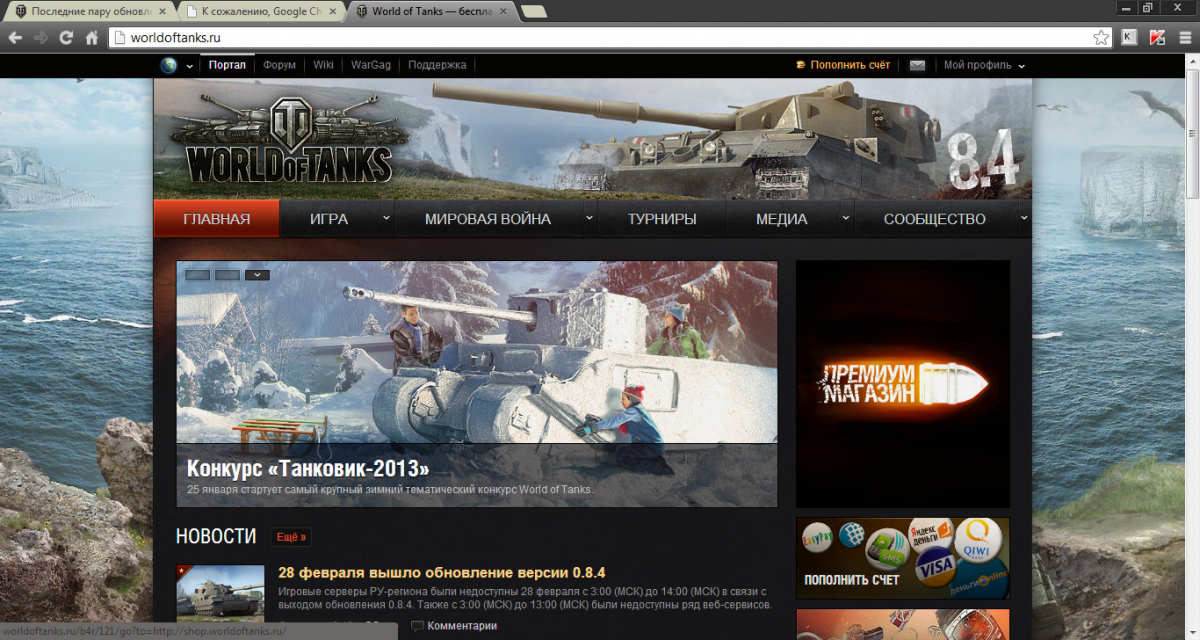Open the Премиум Магазин banner
This screenshot has width=1200, height=640.
(903, 384)
